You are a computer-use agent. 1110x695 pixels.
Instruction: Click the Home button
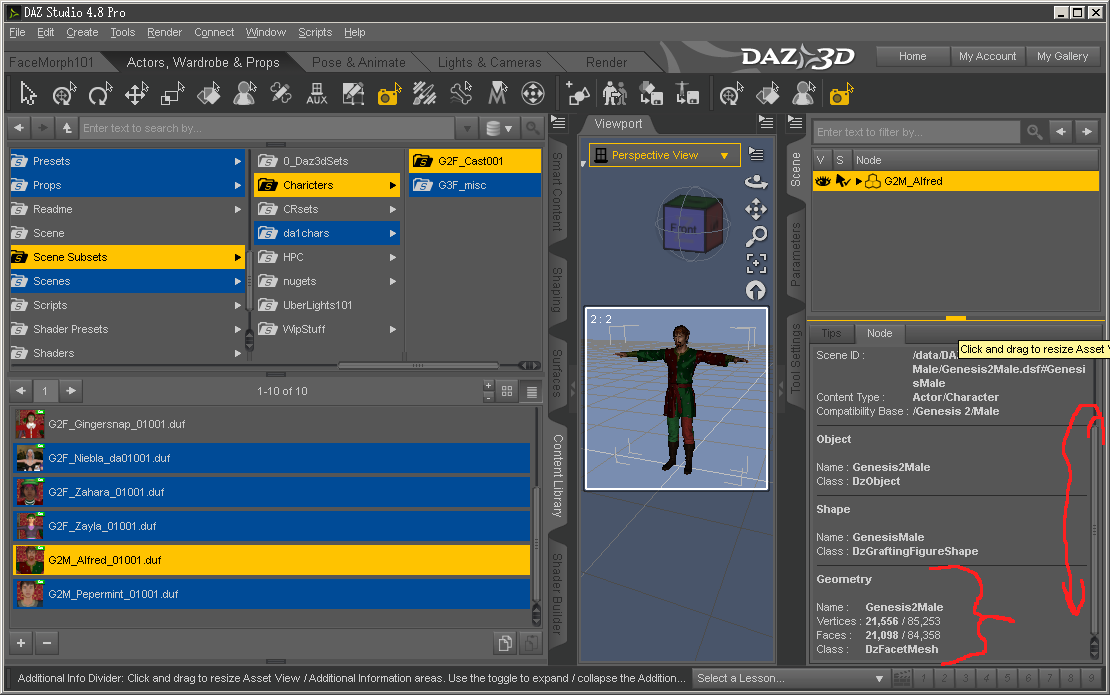pos(912,56)
